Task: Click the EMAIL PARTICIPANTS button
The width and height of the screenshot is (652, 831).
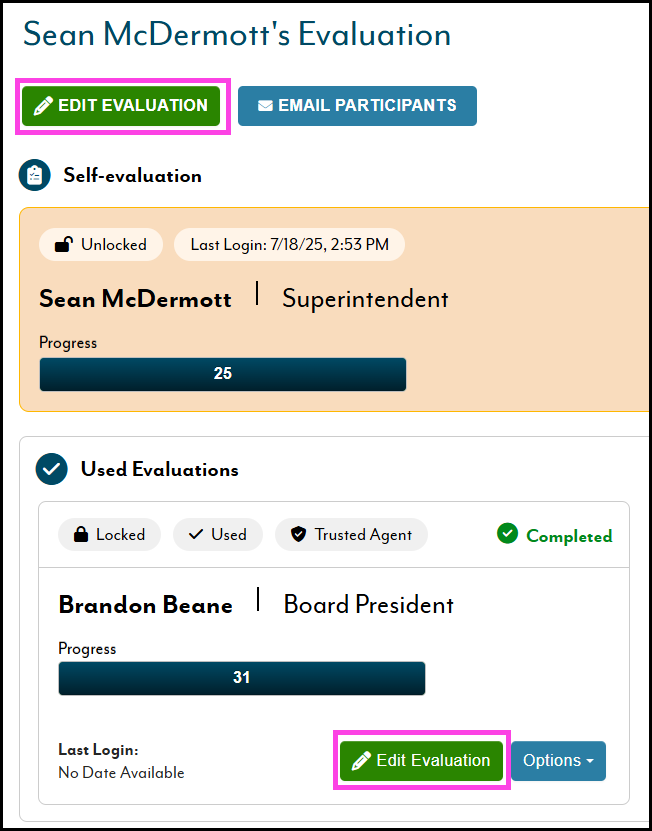Action: pos(357,106)
